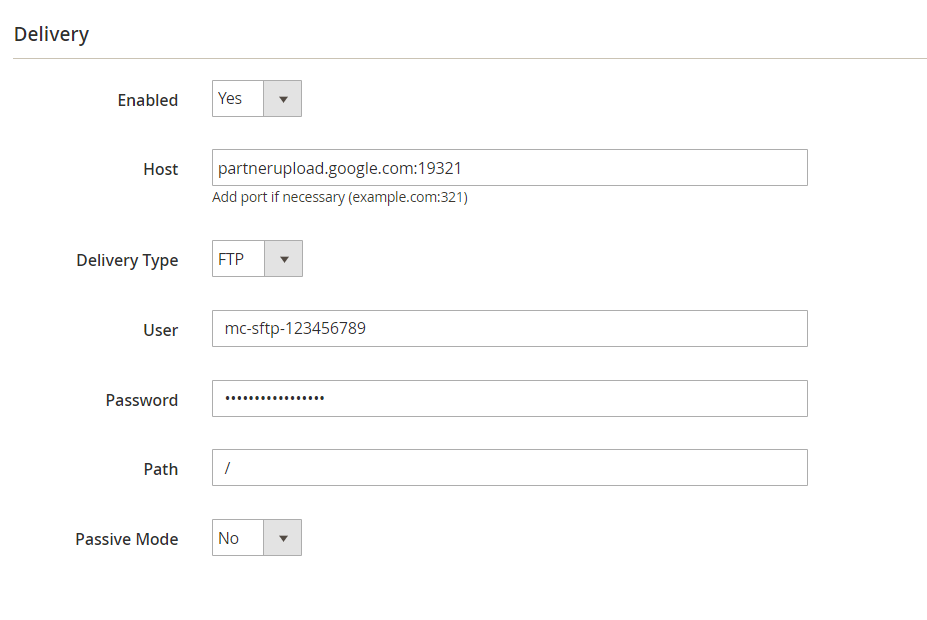The width and height of the screenshot is (927, 620).
Task: Focus the Path input field
Action: (510, 468)
